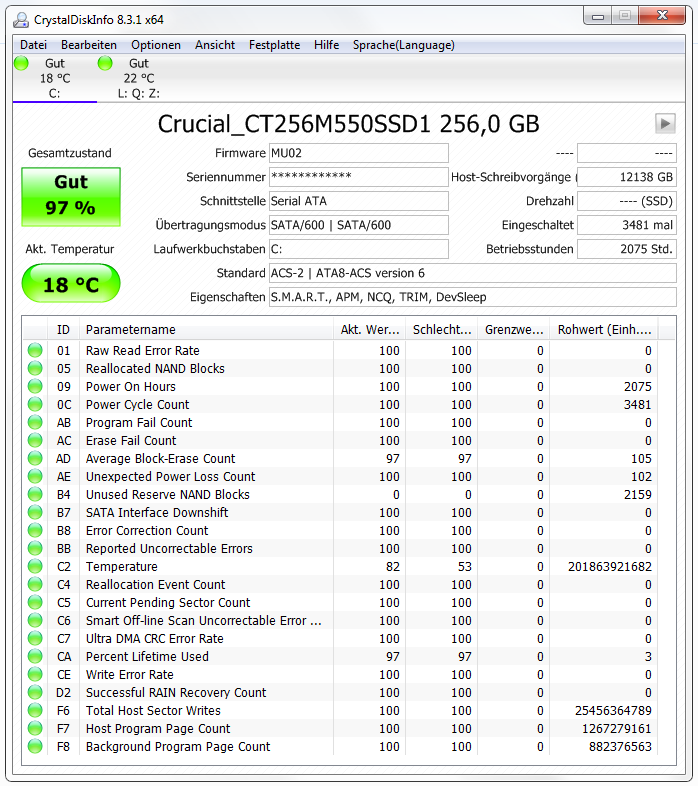
Task: Click the Schnittstelle field Serial ATA
Action: point(359,201)
